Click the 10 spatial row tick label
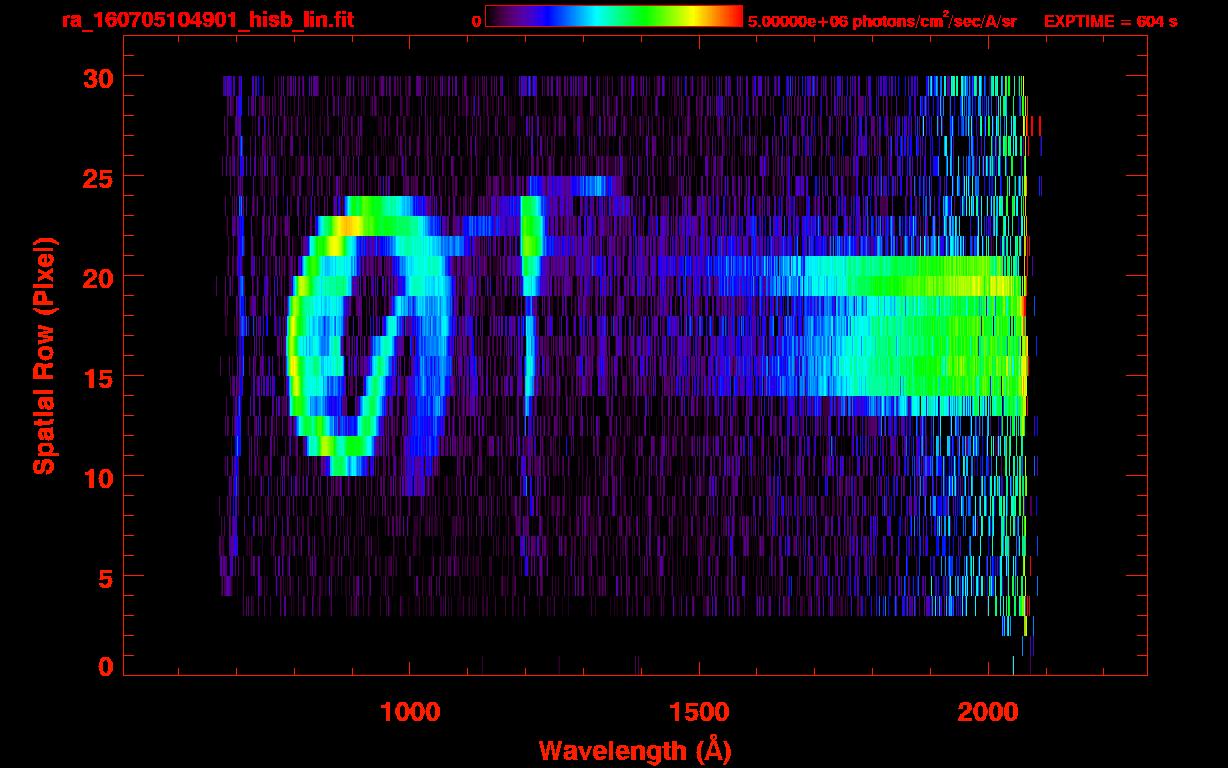 98,477
